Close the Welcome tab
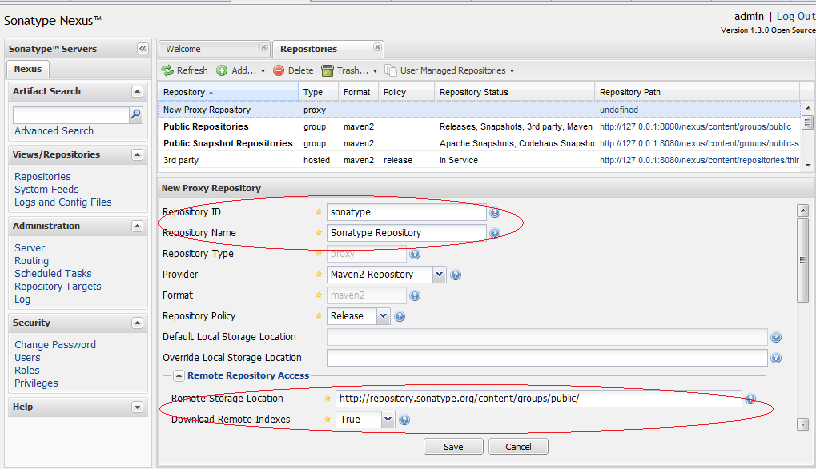 [264, 47]
